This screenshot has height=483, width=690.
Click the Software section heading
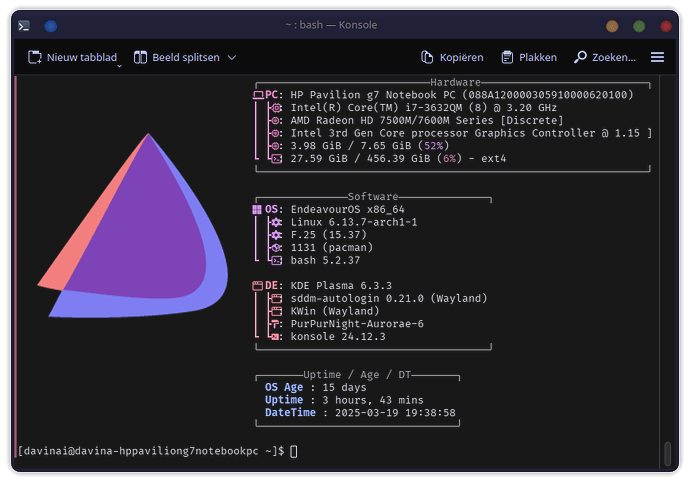pyautogui.click(x=373, y=197)
